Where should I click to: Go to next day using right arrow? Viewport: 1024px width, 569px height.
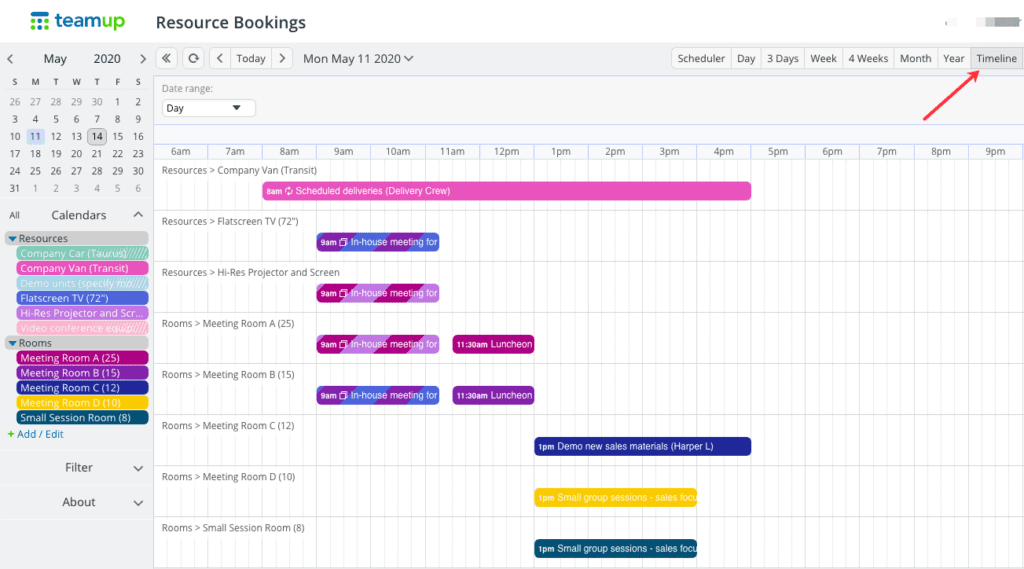[x=282, y=58]
